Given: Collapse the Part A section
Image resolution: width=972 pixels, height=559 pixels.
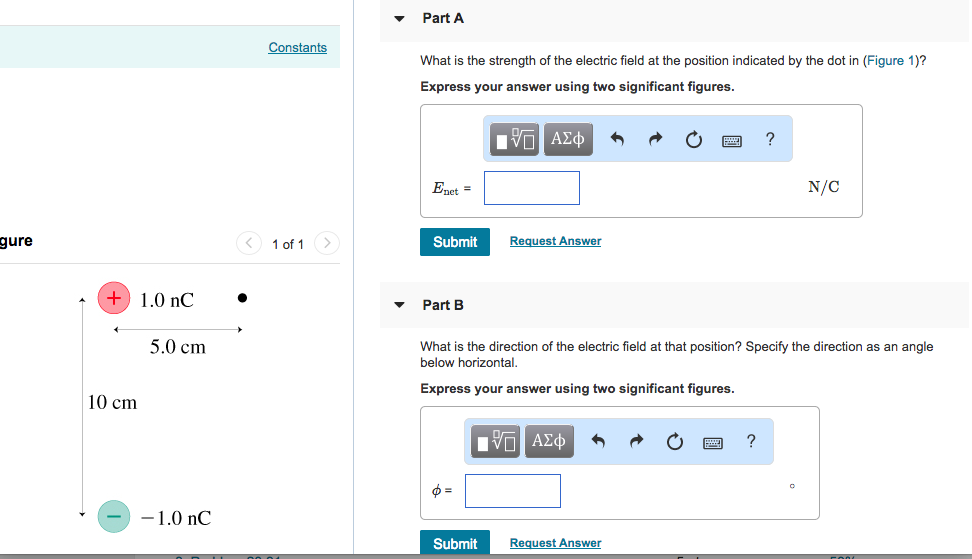Looking at the screenshot, I should tap(400, 19).
